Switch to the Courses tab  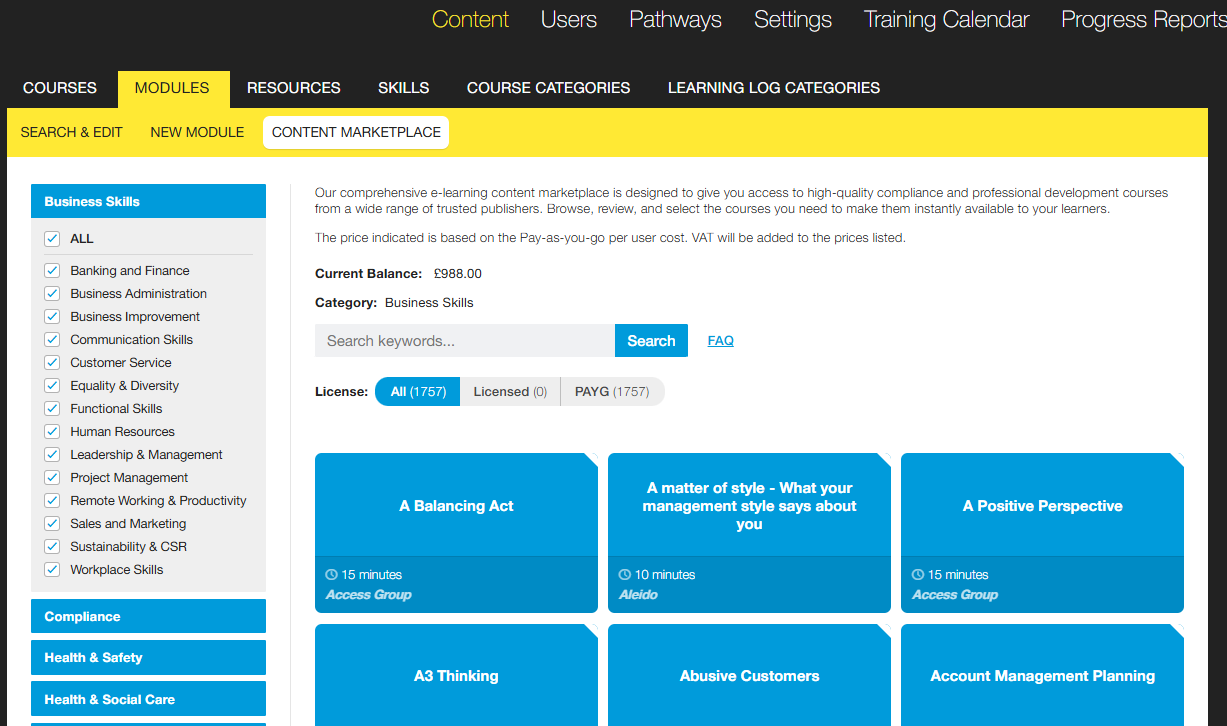pos(60,88)
